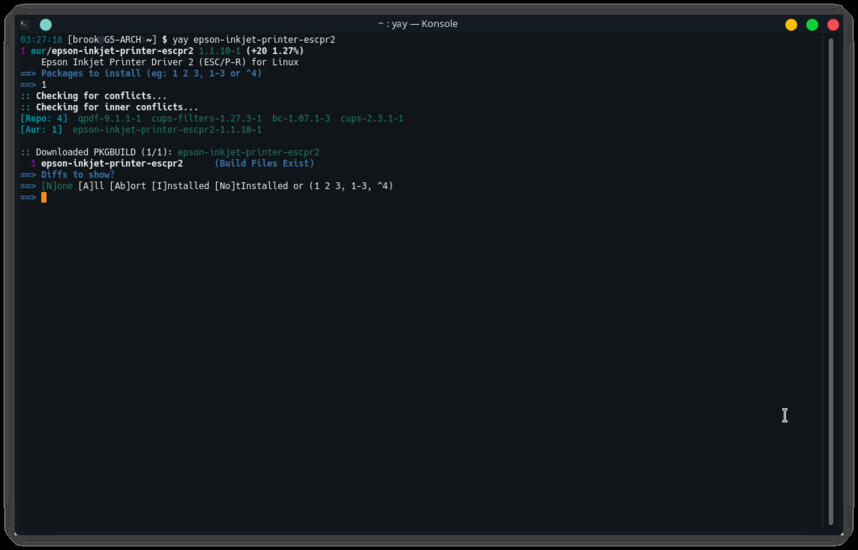This screenshot has height=550, width=858.
Task: Close Konsole with the red button
Action: tap(833, 25)
